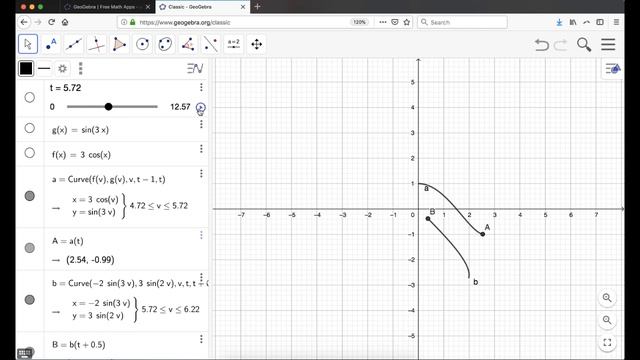Select the Polygon tool
The image size is (640, 360).
pos(119,44)
